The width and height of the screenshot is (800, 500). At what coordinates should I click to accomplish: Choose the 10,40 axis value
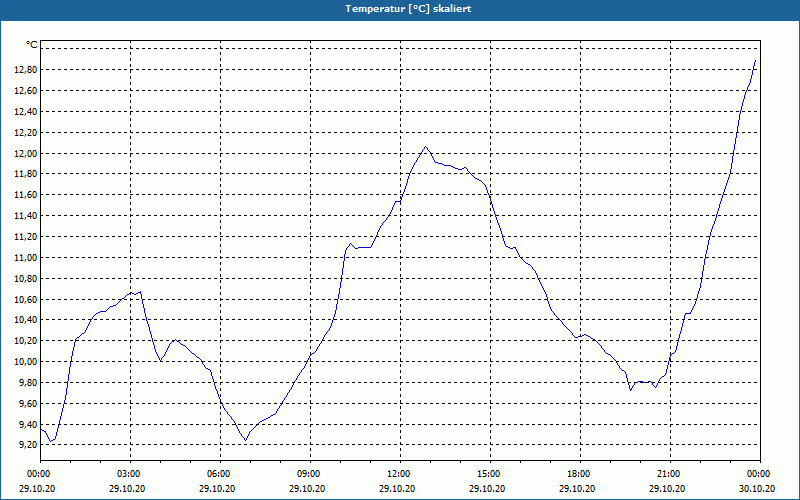coord(27,320)
